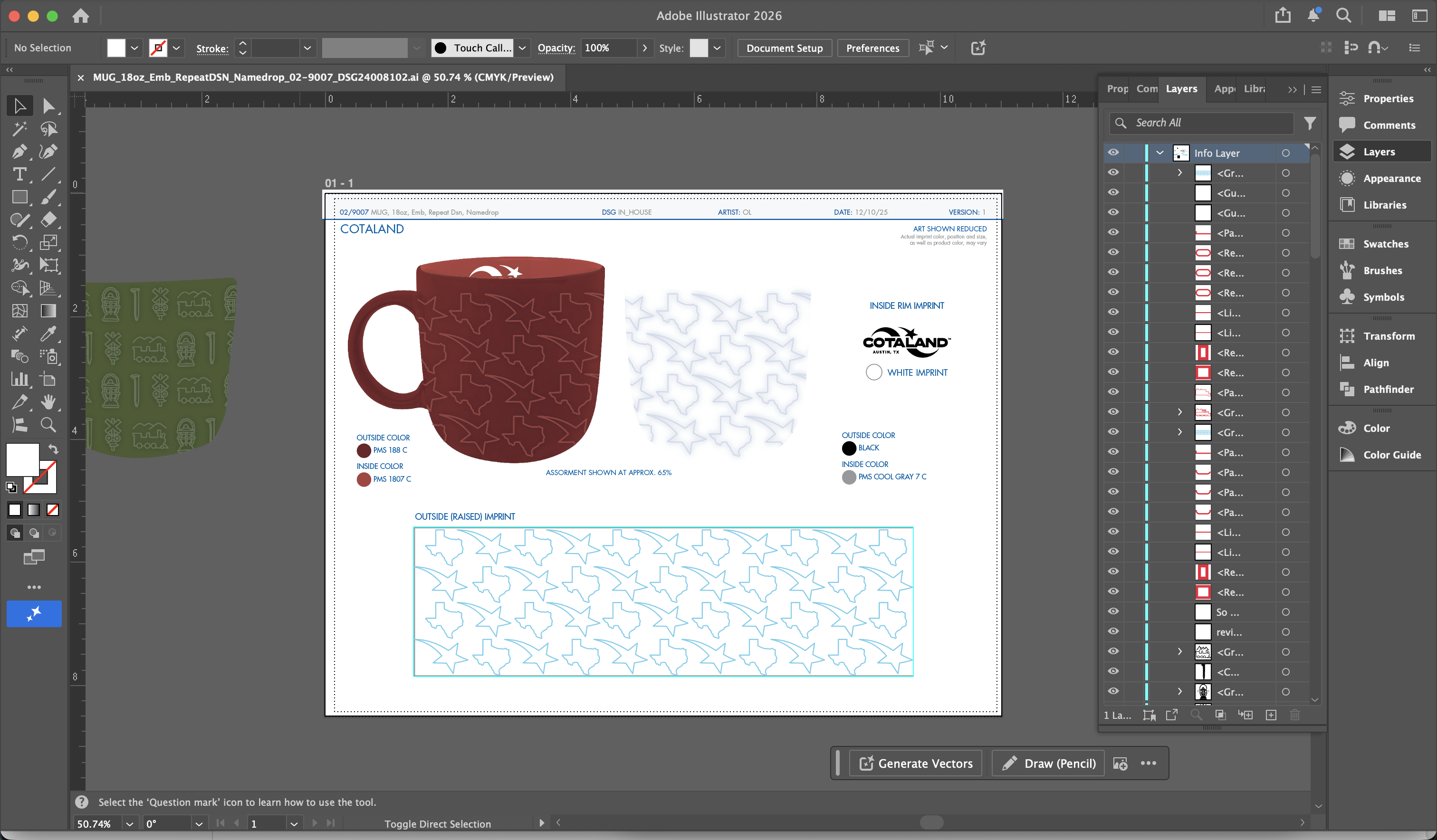The image size is (1437, 840).
Task: Activate the Zoom tool magnifier
Action: coord(48,425)
